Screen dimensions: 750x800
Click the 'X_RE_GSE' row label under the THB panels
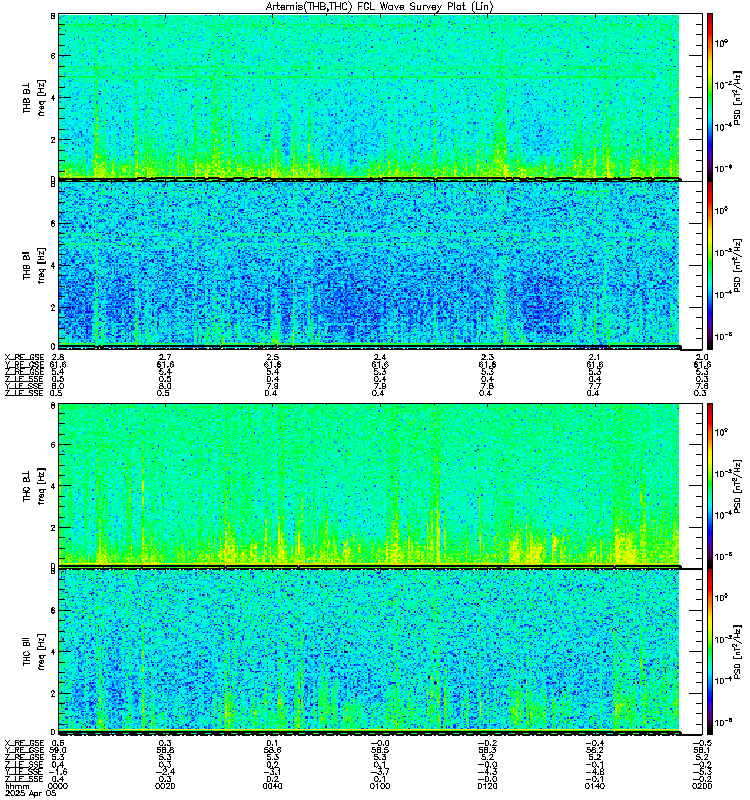click(x=24, y=357)
